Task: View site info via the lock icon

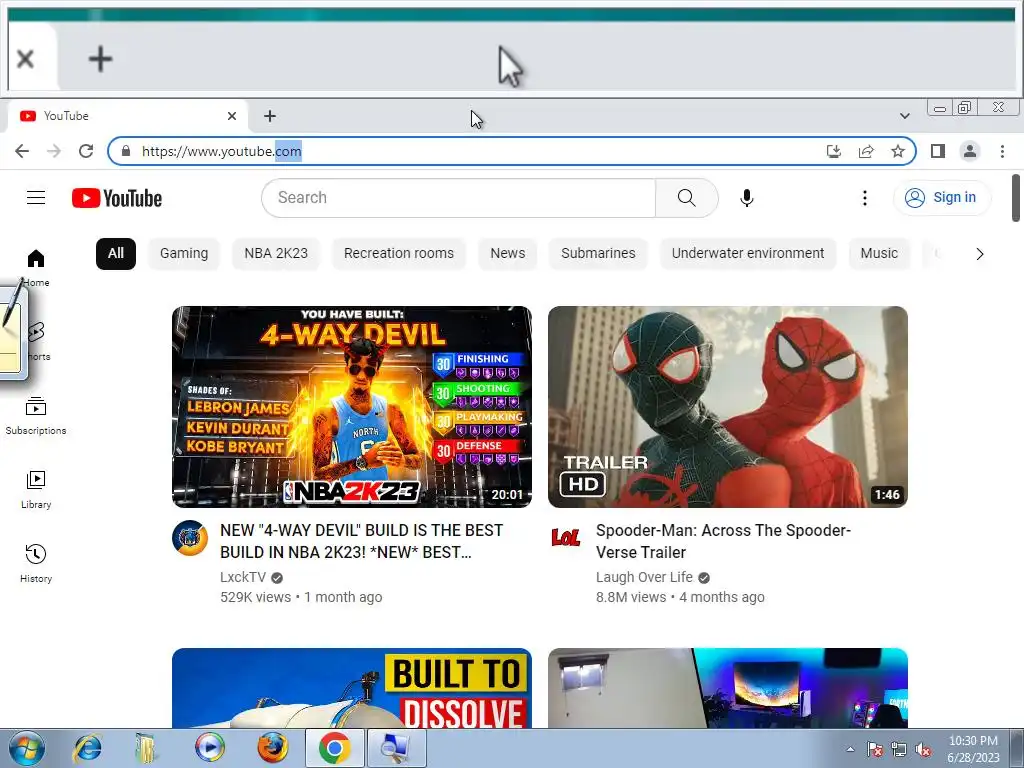Action: coord(126,152)
